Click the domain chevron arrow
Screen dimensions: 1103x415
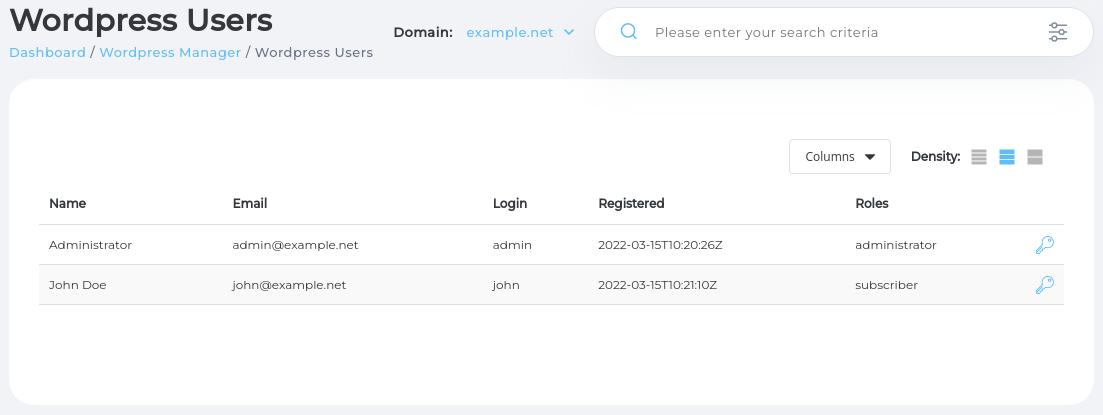(x=569, y=32)
